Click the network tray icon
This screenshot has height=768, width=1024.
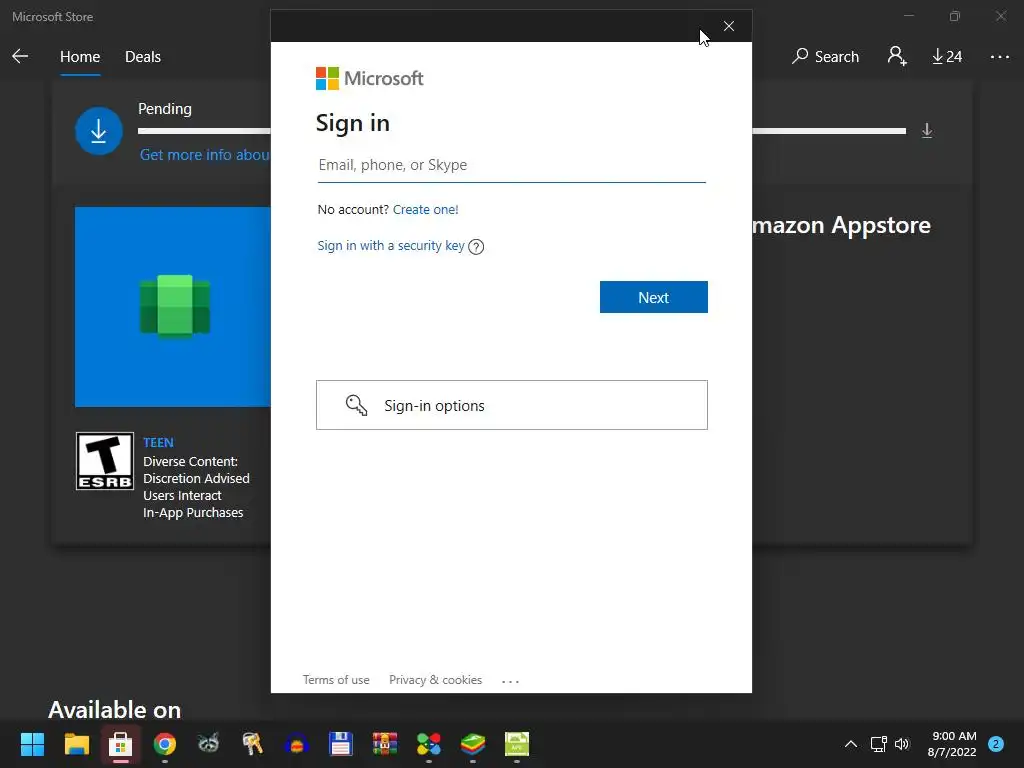878,744
